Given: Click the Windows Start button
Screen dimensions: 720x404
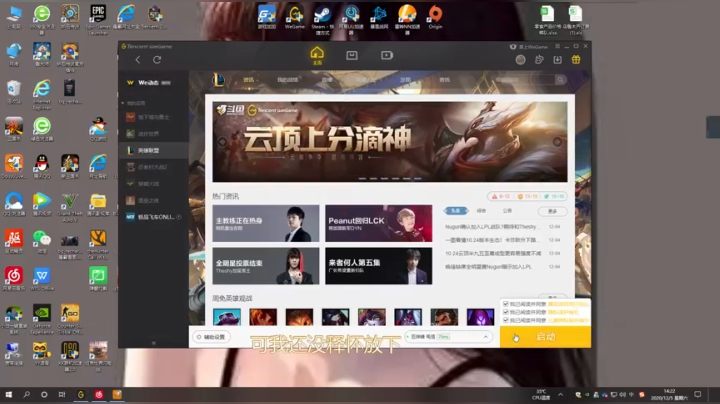Looking at the screenshot, I should point(9,394).
